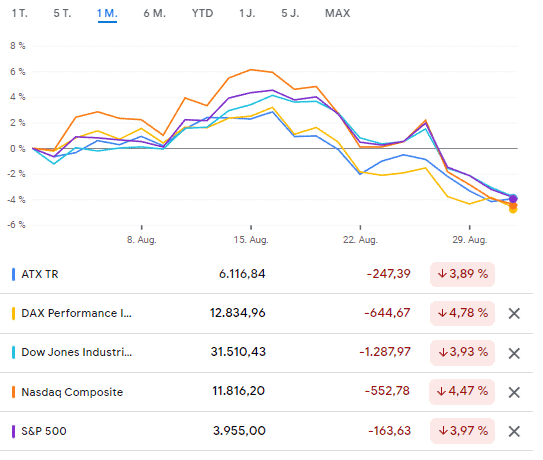This screenshot has width=543, height=460.
Task: Click the Nasdaq 4,47 % change badge
Action: coord(462,392)
